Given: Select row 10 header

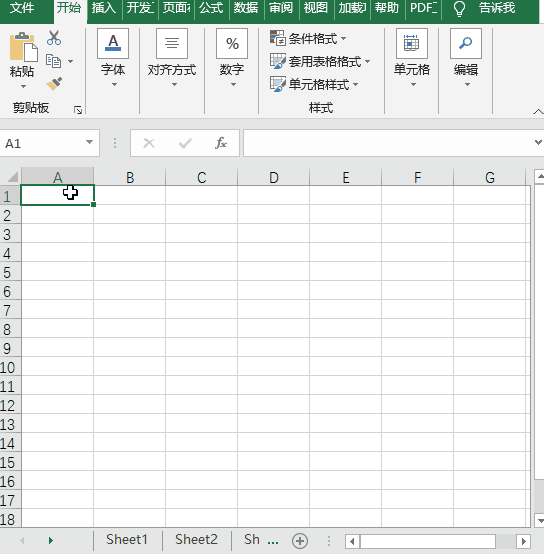Looking at the screenshot, I should (x=10, y=367).
